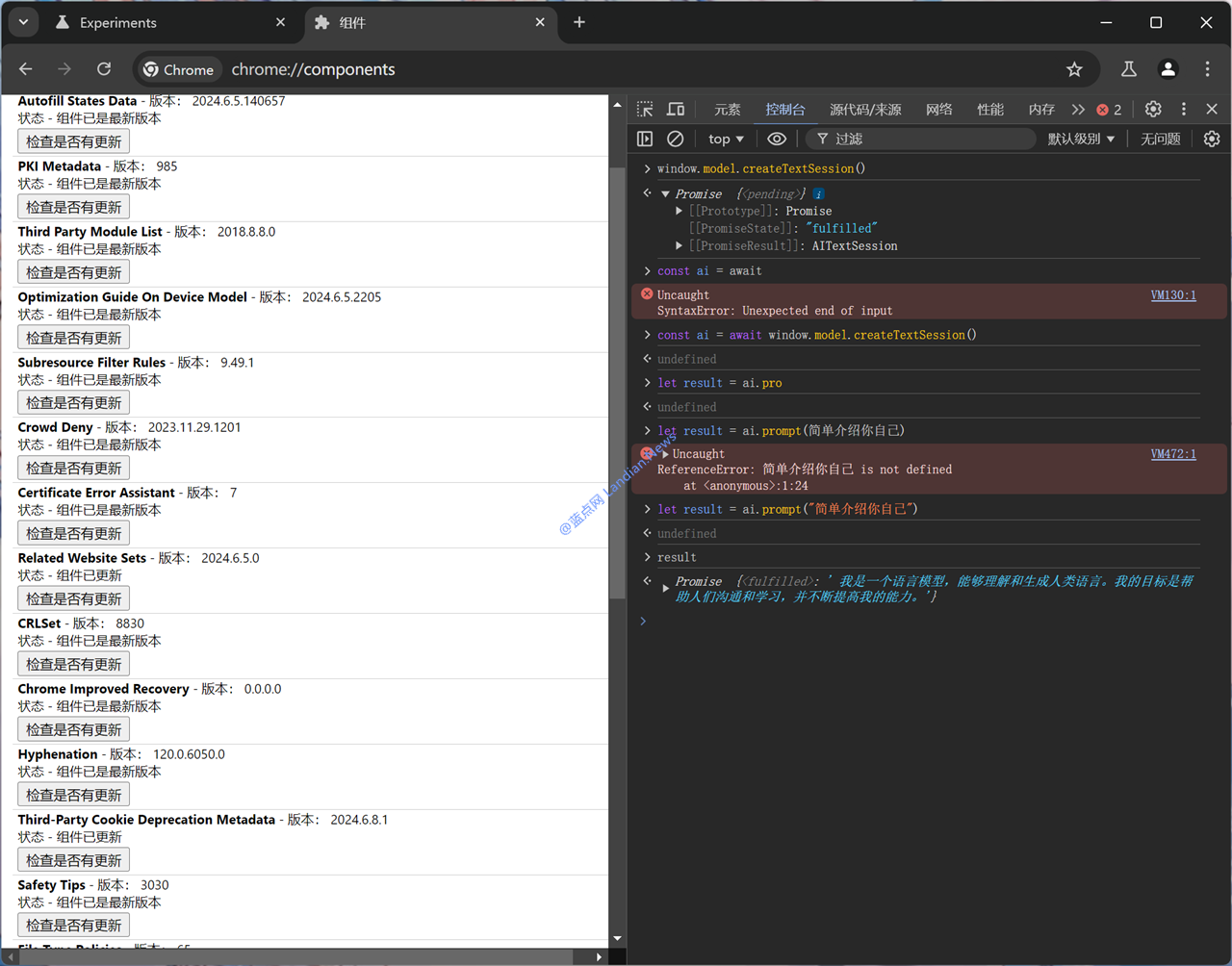Screen dimensions: 1232x966
Task: Collapse the pending Promise object
Action: [665, 194]
